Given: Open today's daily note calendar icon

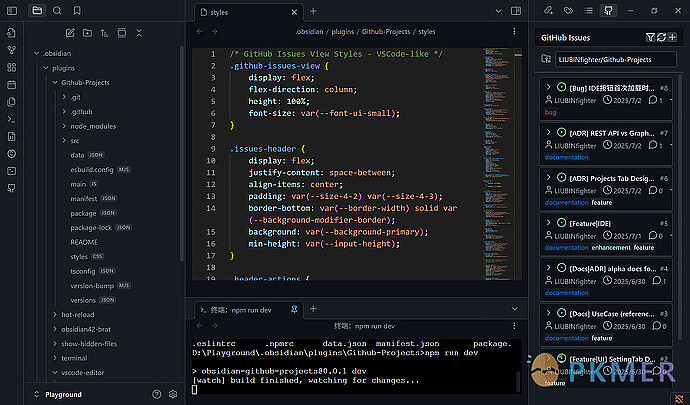Looking at the screenshot, I should pos(12,85).
